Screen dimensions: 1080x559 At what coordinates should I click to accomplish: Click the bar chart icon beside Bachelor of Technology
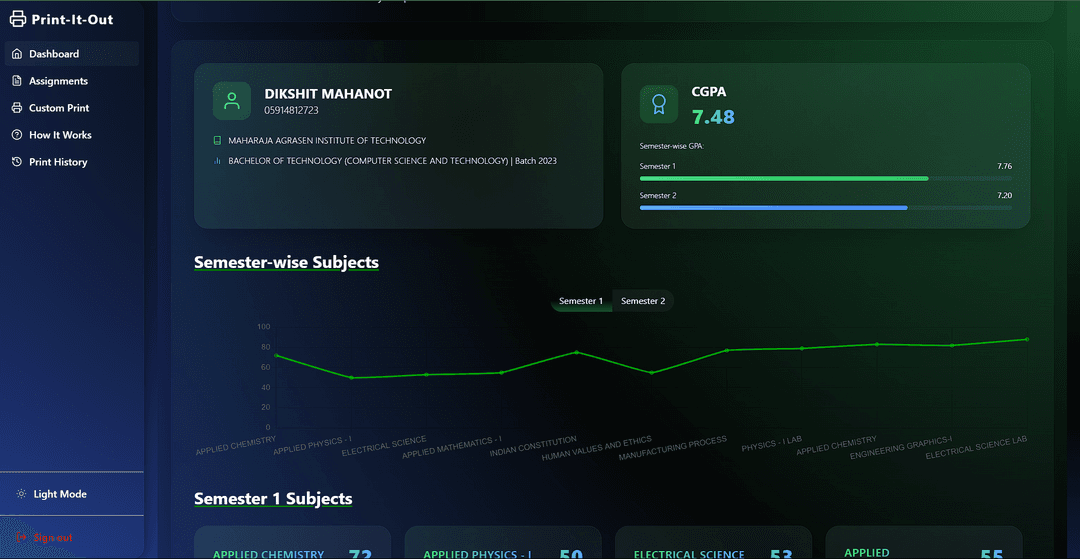[218, 161]
